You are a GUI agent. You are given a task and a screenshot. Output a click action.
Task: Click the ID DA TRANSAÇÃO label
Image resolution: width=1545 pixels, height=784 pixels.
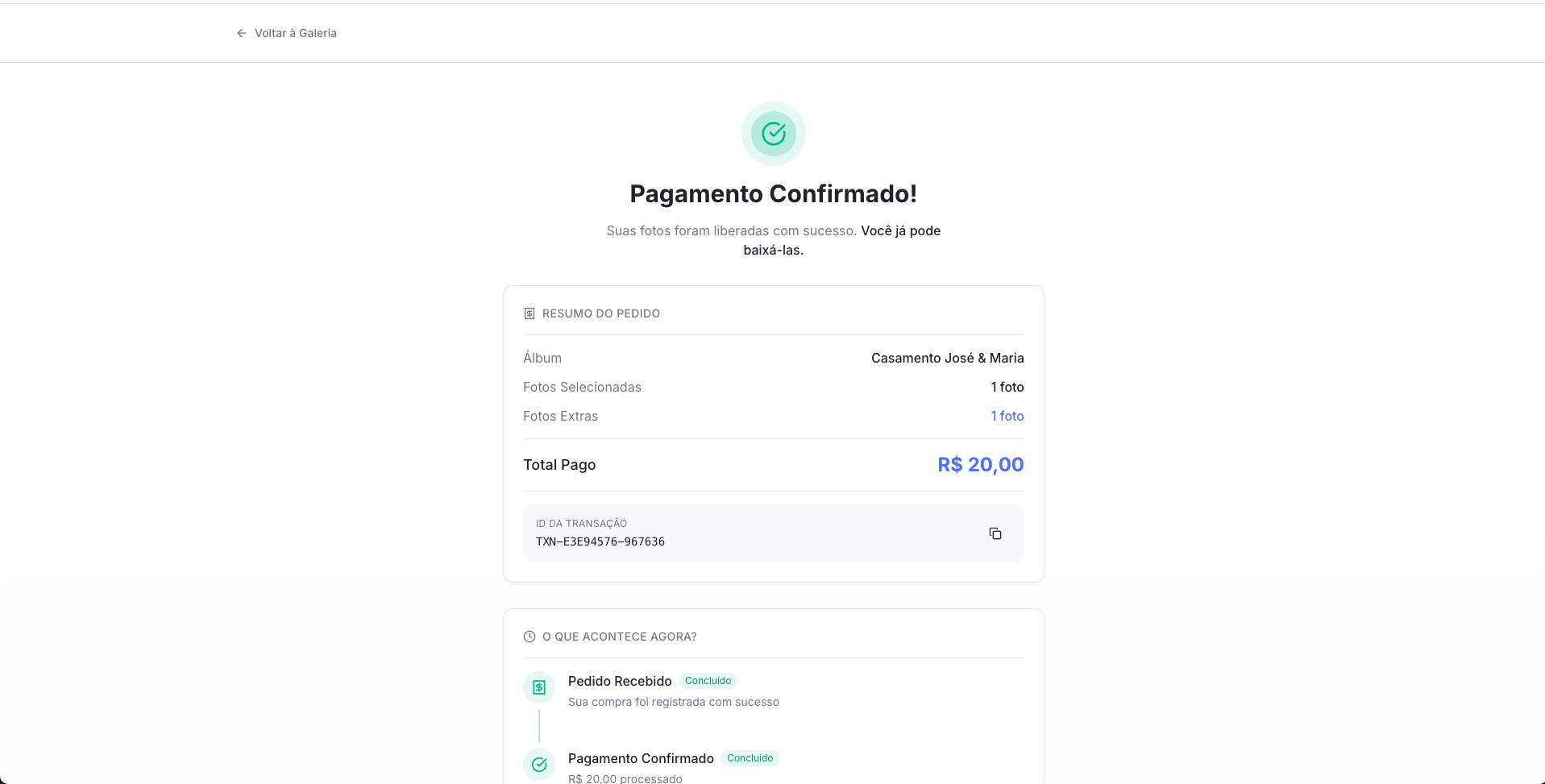[581, 523]
